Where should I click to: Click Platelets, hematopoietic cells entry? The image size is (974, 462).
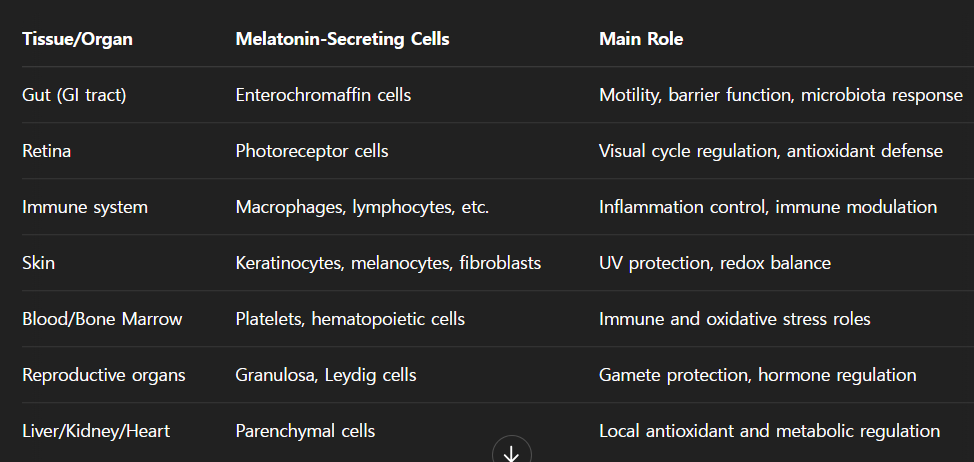point(350,319)
